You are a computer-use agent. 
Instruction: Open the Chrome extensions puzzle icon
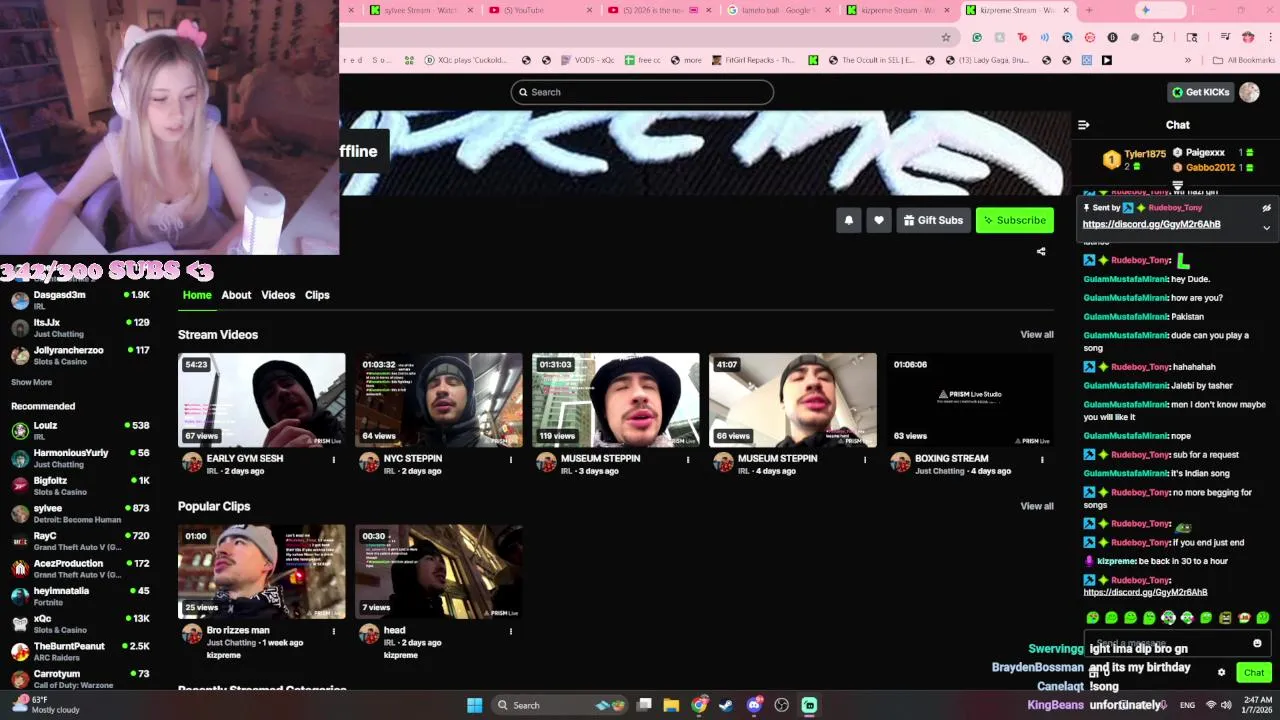(1158, 37)
